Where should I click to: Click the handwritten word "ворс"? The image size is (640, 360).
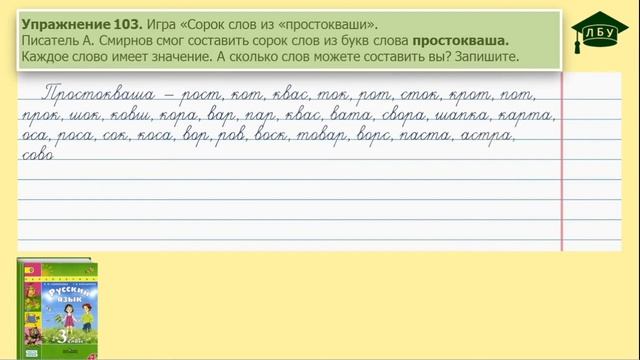click(374, 137)
